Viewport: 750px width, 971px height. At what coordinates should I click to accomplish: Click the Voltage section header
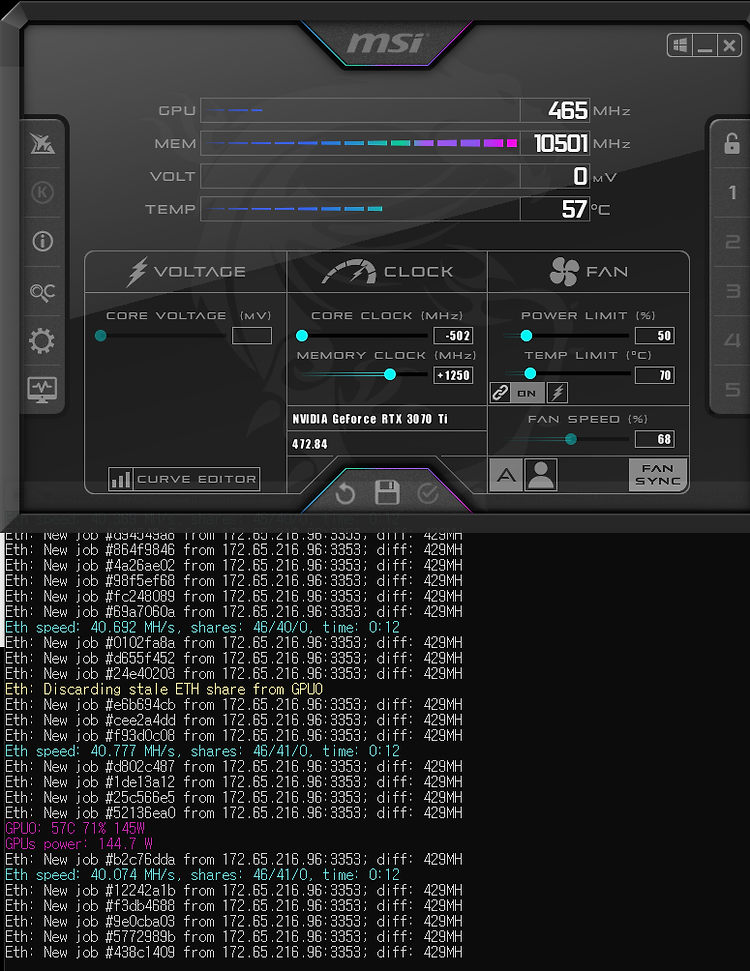point(186,272)
